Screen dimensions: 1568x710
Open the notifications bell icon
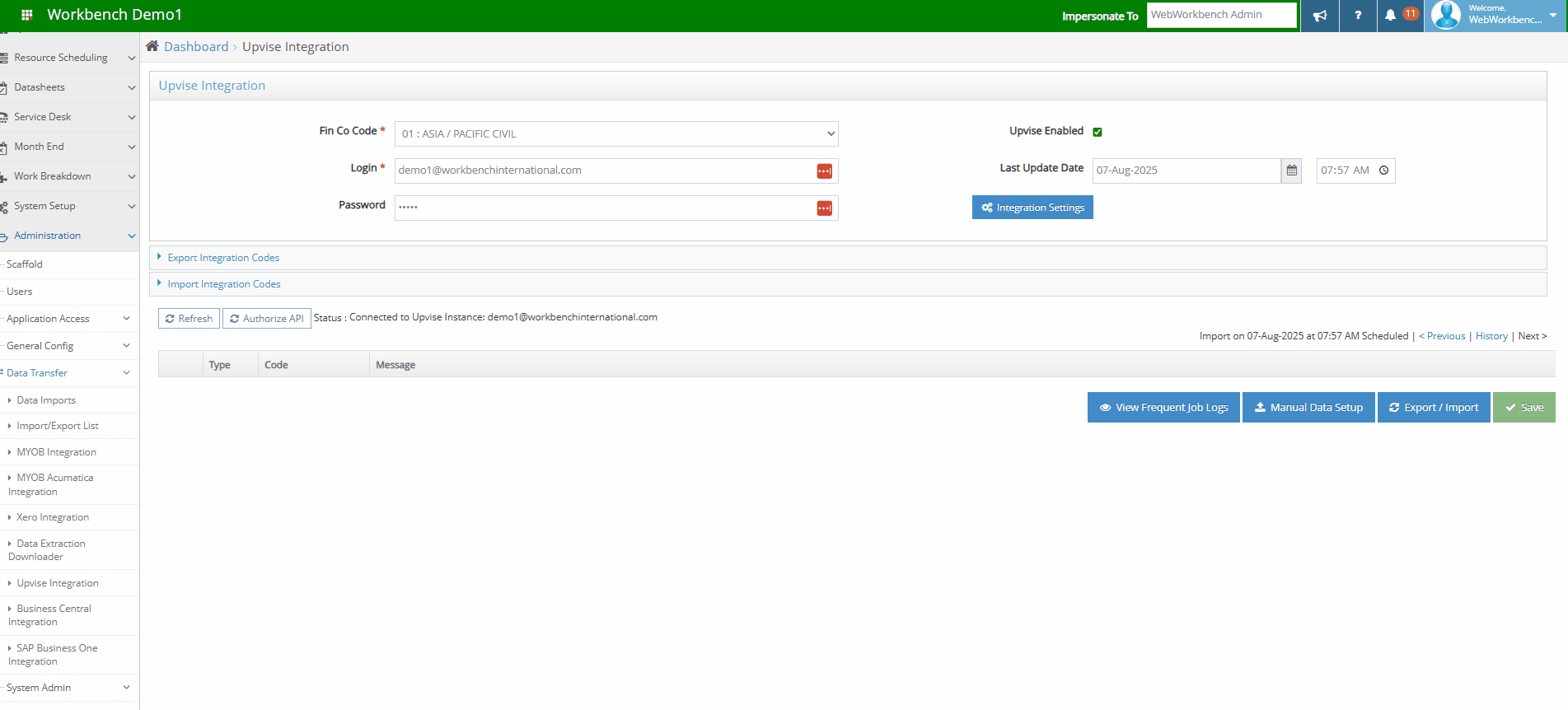(1390, 16)
